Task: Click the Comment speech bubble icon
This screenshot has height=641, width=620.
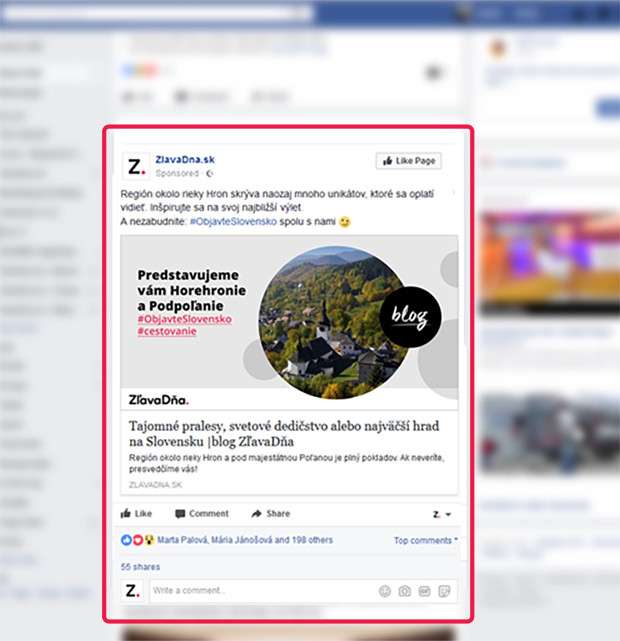Action: pos(180,513)
